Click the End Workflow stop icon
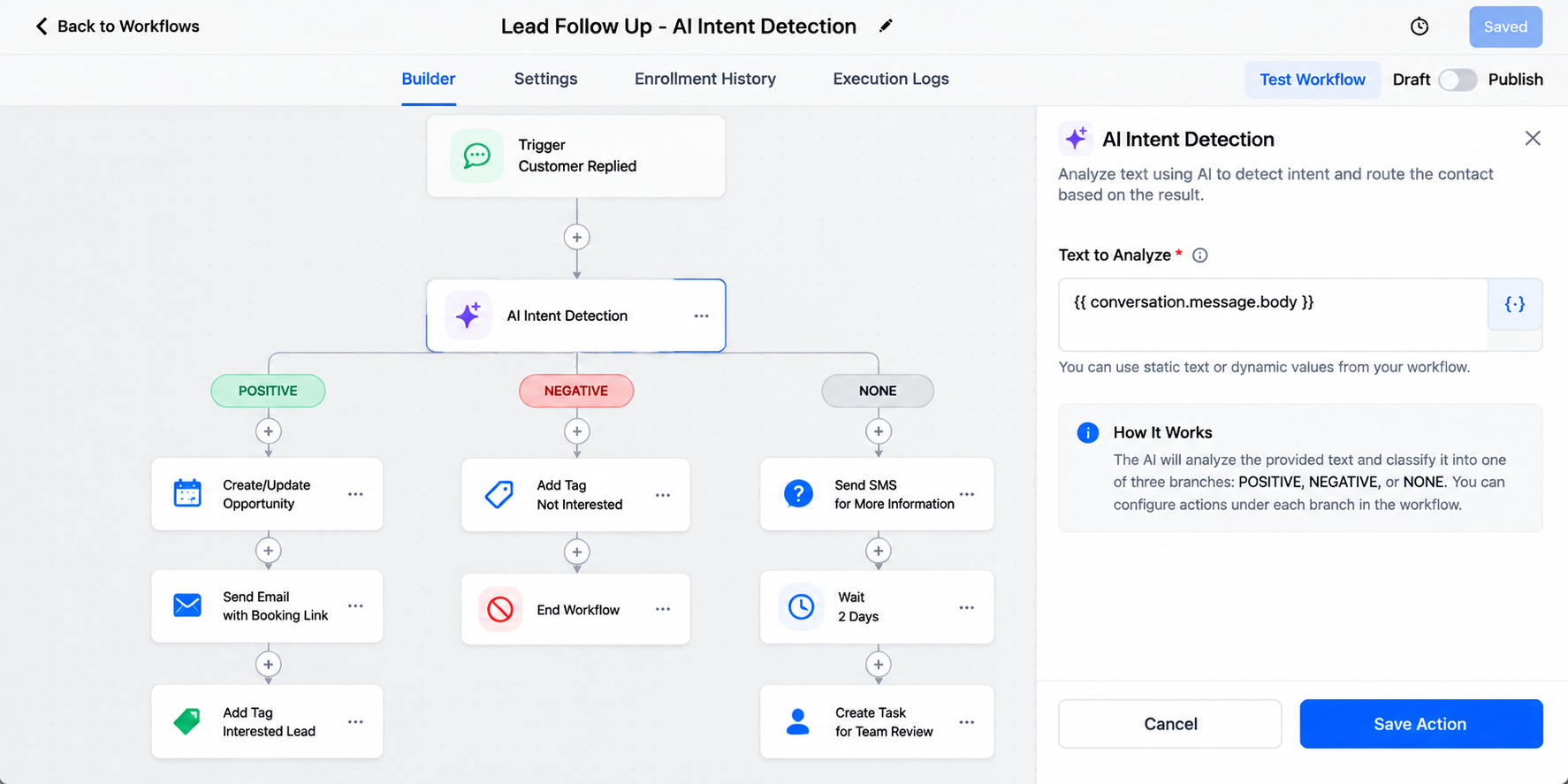The width and height of the screenshot is (1568, 784). pos(500,609)
